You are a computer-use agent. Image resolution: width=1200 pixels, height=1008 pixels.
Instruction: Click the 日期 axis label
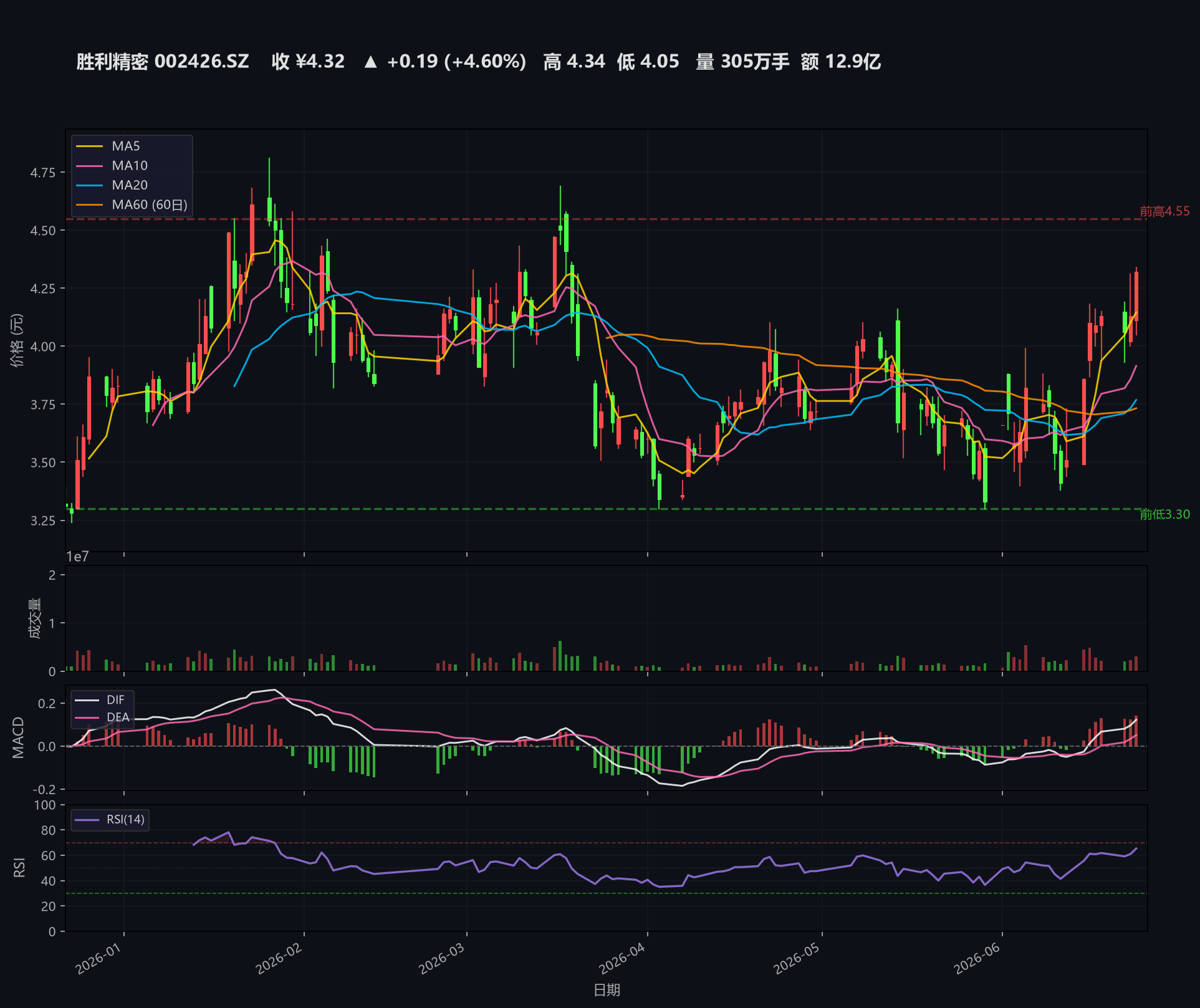click(607, 990)
